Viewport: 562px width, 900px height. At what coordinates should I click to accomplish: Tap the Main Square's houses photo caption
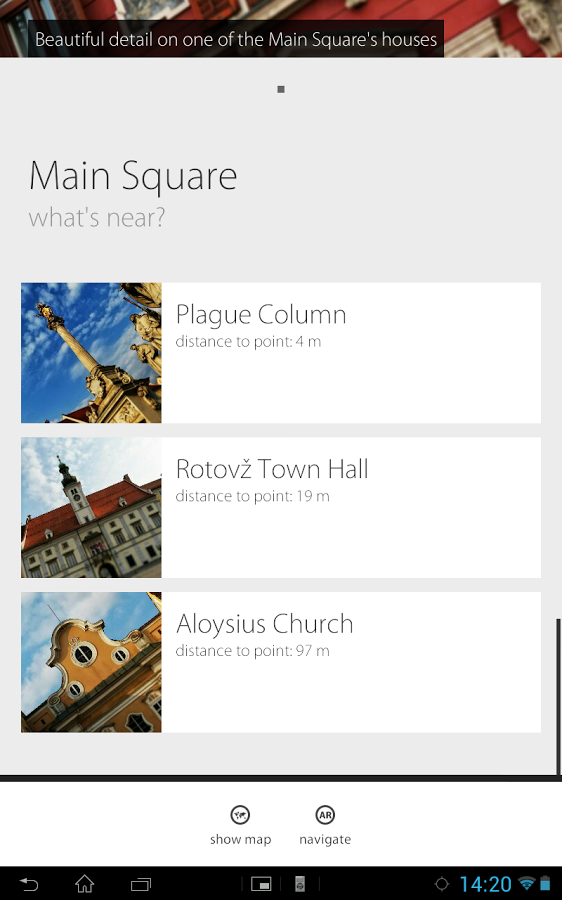tap(236, 39)
